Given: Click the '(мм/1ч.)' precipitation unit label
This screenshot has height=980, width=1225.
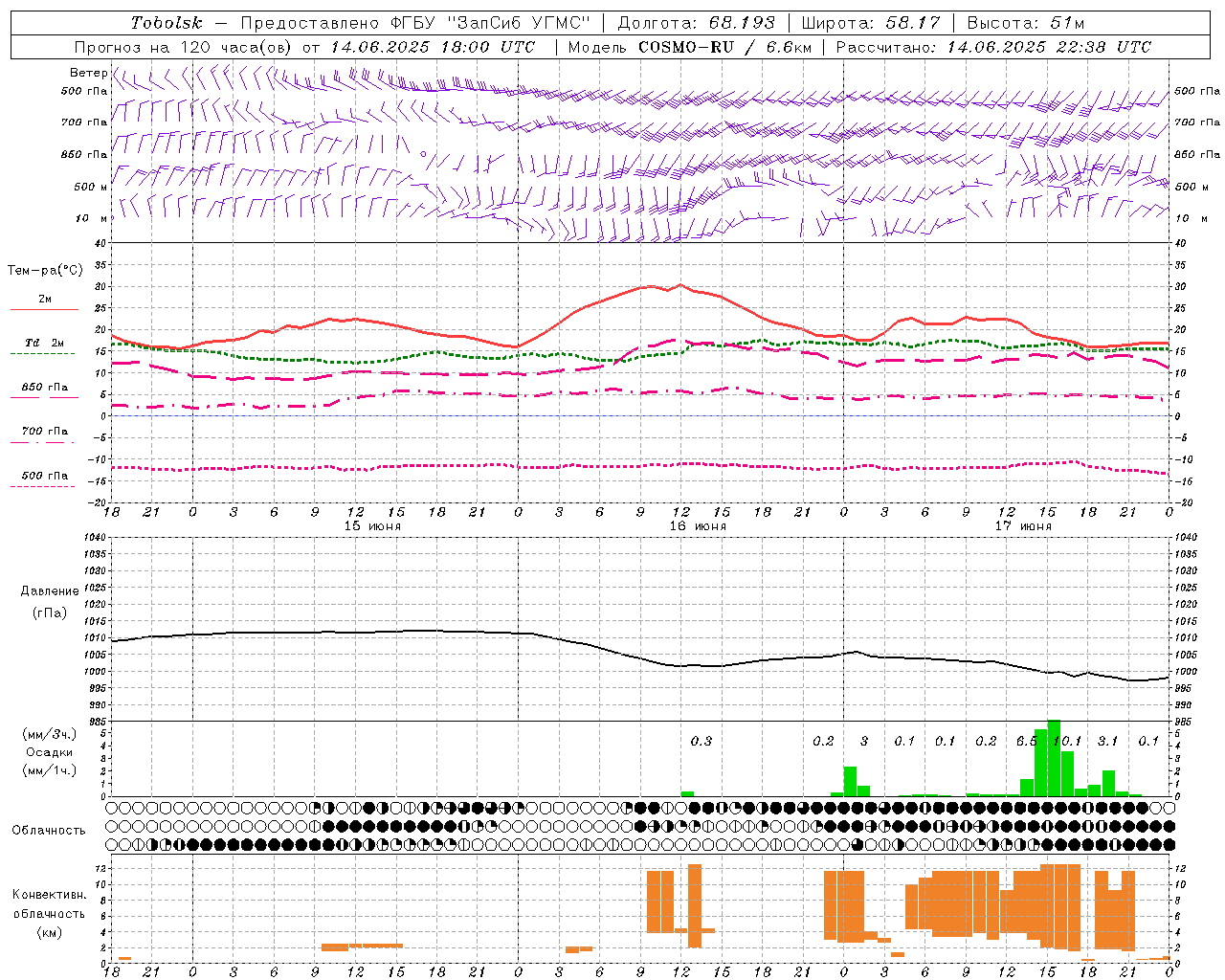Looking at the screenshot, I should click(x=49, y=770).
